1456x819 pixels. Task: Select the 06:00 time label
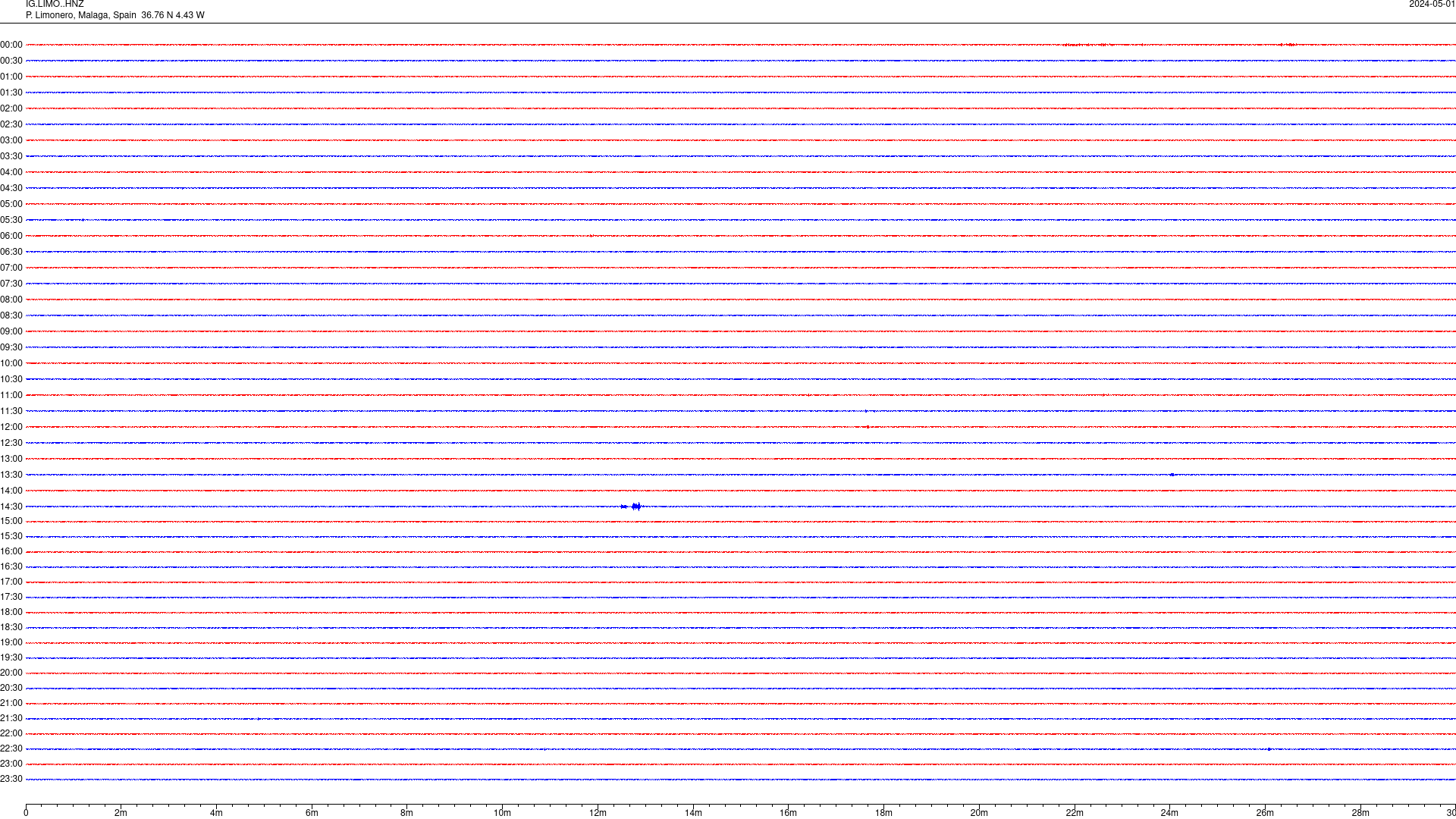point(11,236)
